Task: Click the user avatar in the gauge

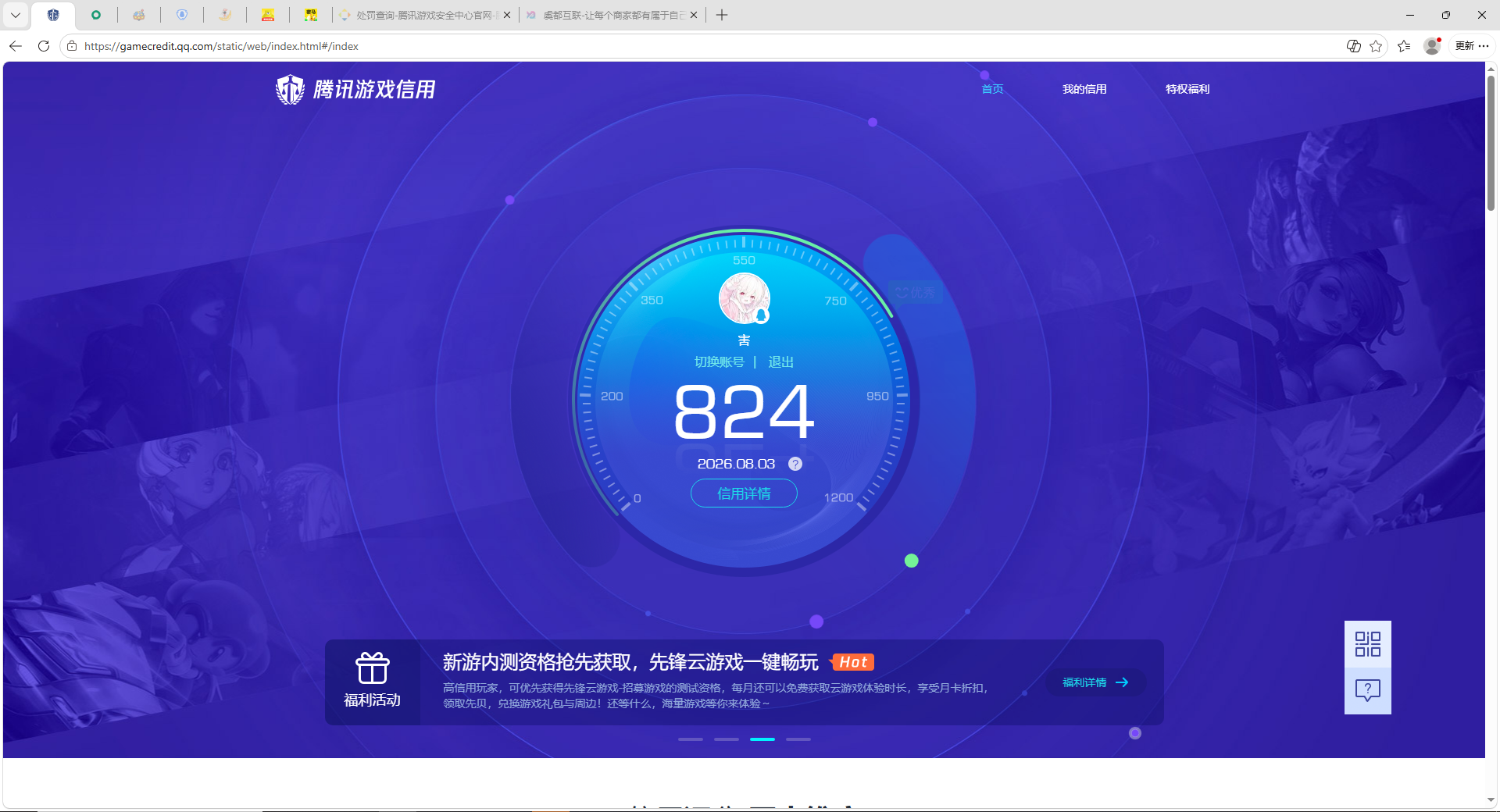Action: click(744, 298)
